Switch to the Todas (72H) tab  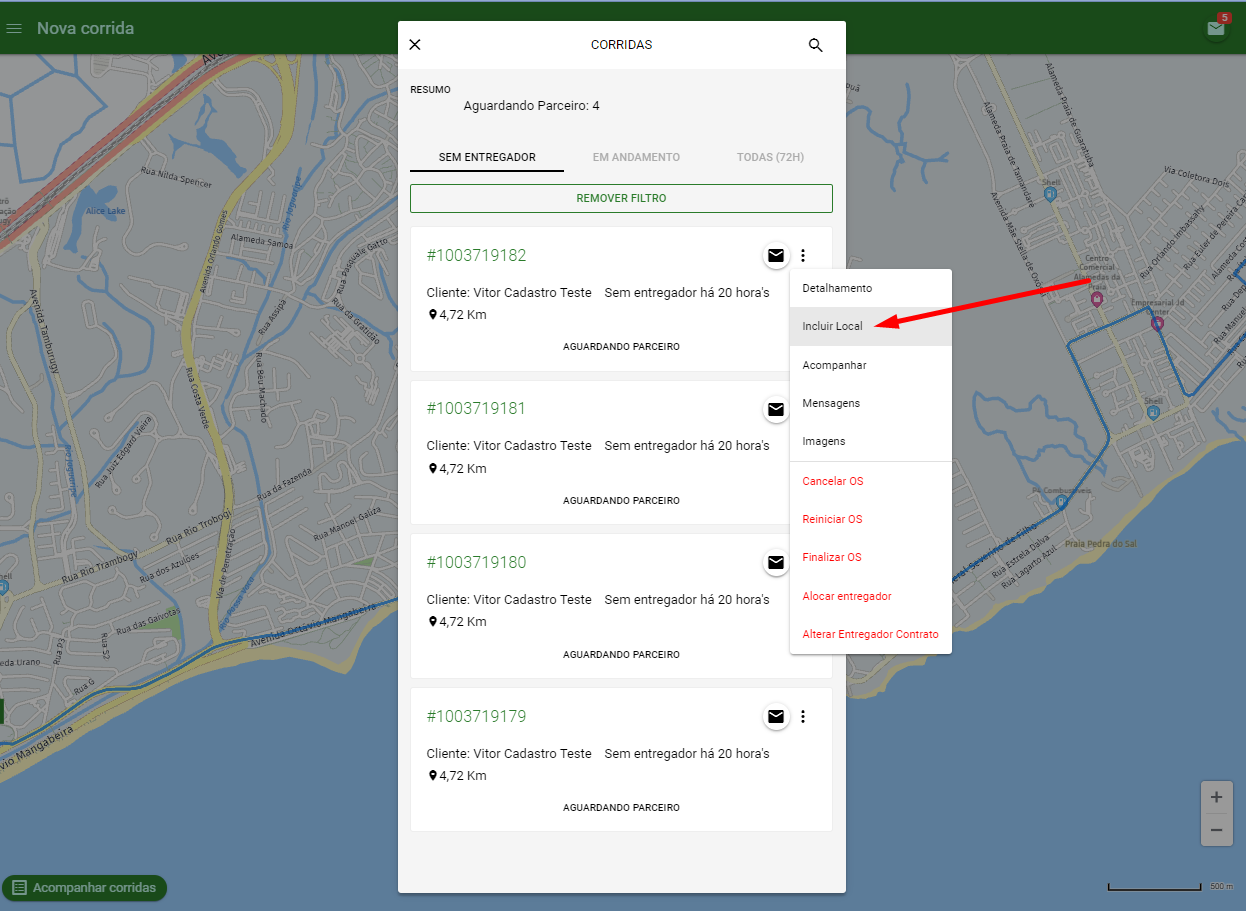click(770, 158)
